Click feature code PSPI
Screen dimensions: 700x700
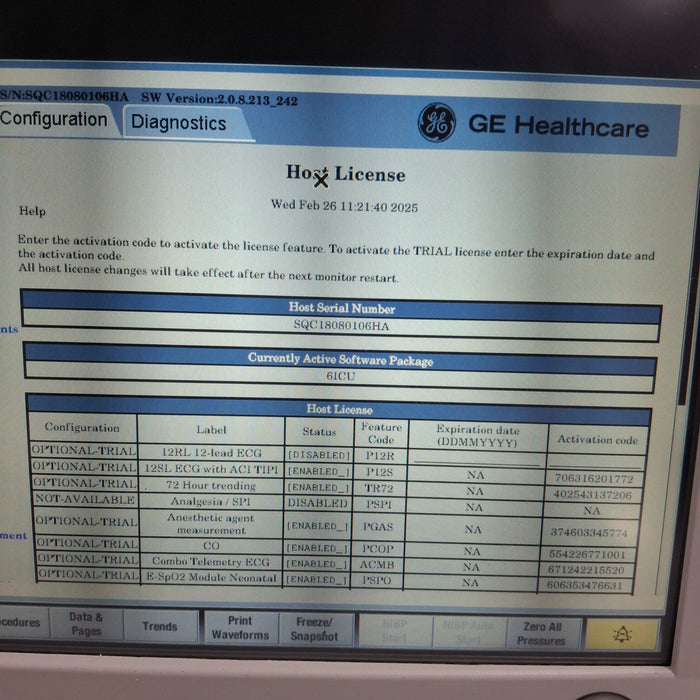[x=379, y=504]
